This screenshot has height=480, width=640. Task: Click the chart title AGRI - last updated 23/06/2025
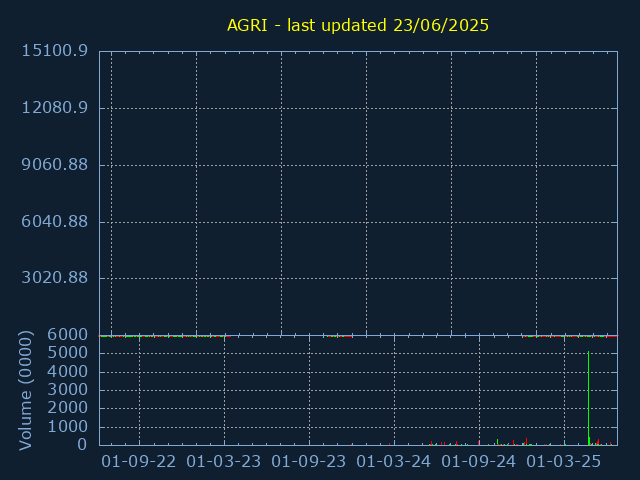358,25
